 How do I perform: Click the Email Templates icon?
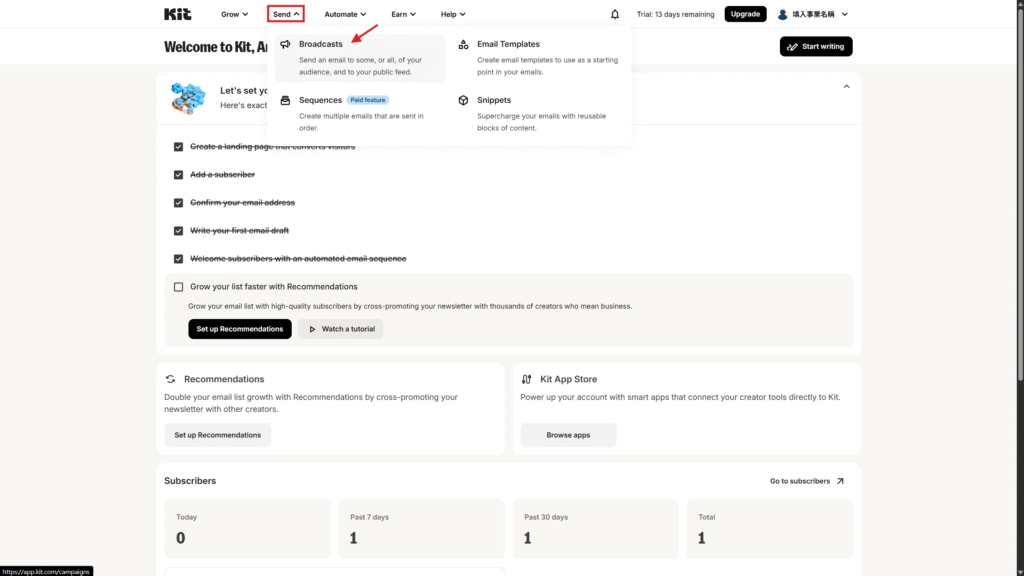(x=463, y=45)
